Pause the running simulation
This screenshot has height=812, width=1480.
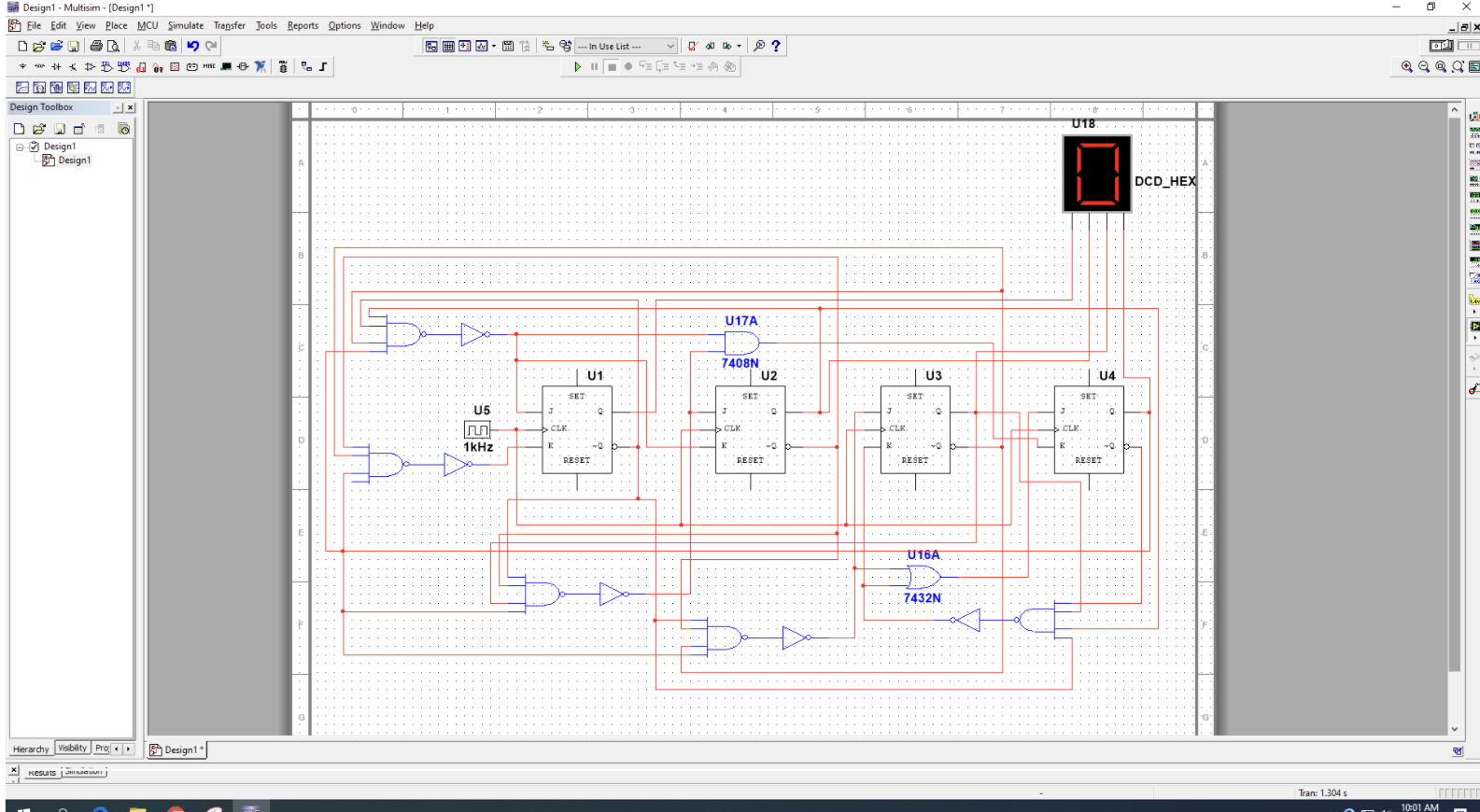click(x=594, y=66)
